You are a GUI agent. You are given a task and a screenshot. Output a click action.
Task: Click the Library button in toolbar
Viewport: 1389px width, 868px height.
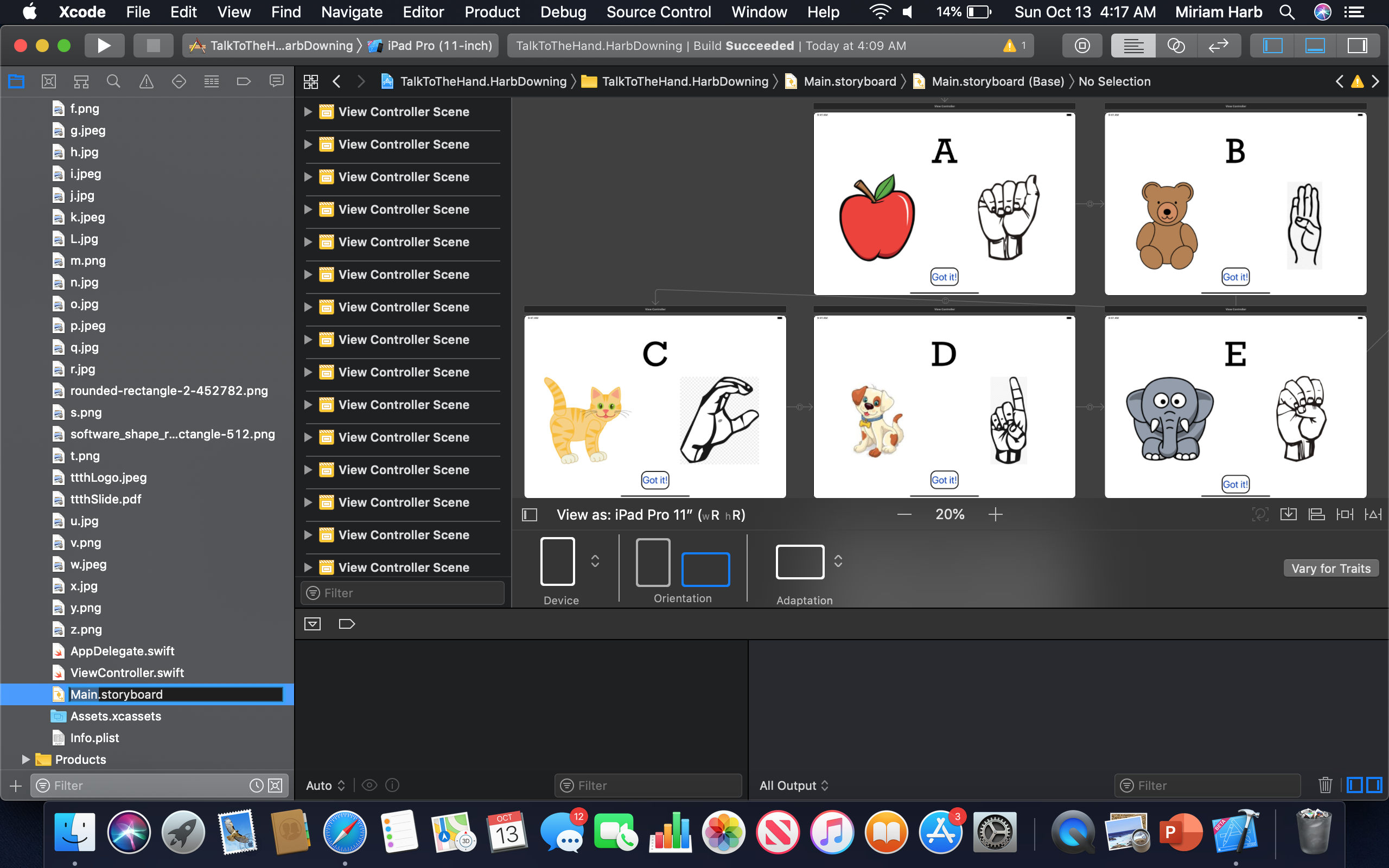[x=1082, y=46]
